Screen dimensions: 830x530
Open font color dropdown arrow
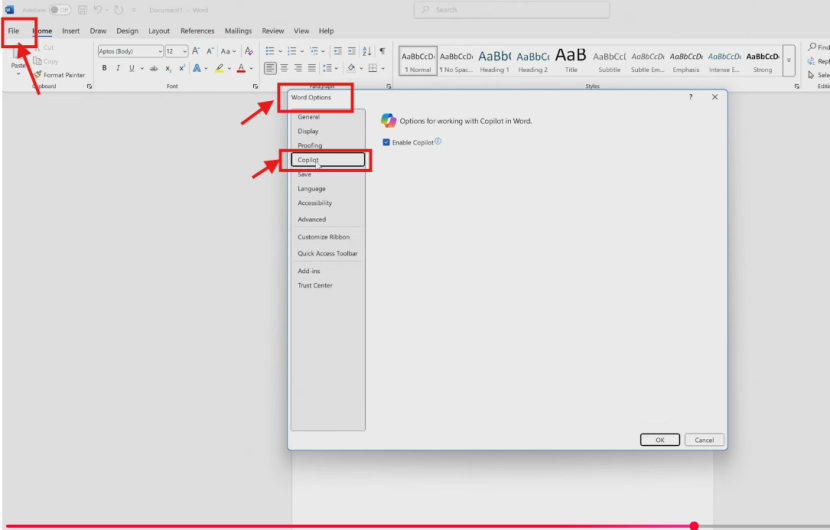coord(251,68)
